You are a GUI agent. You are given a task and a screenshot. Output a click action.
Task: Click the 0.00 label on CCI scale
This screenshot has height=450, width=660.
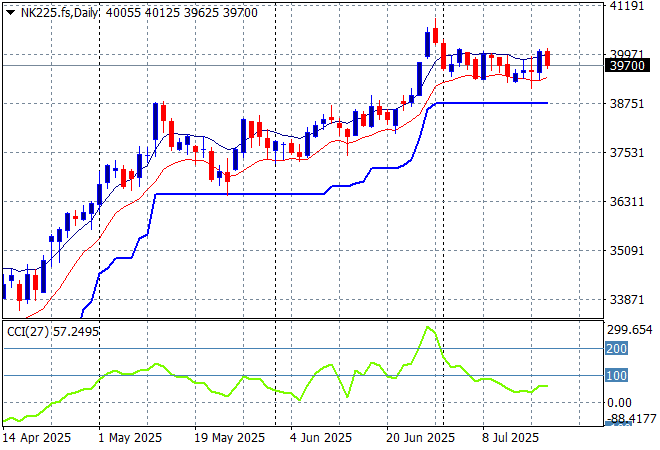pos(622,402)
